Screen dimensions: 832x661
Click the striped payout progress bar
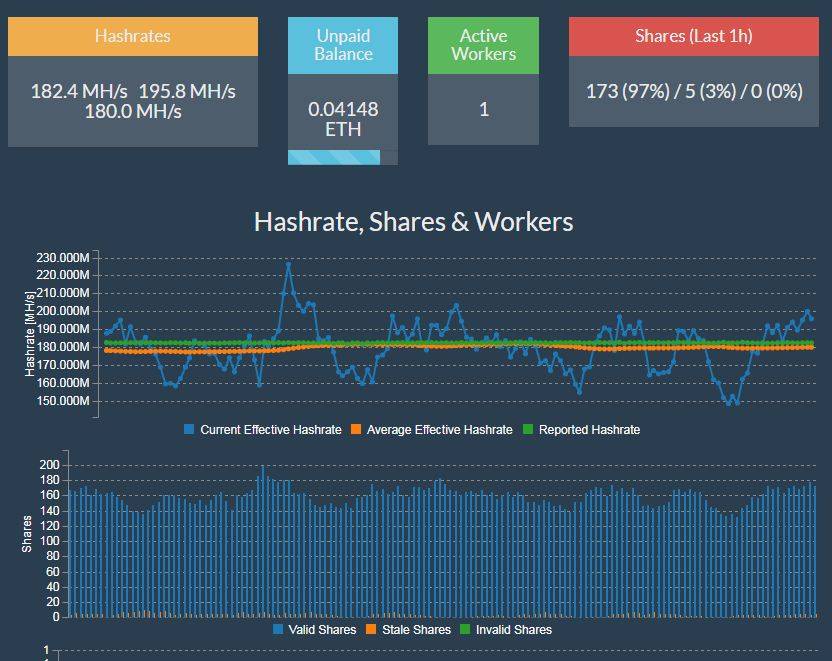point(334,157)
